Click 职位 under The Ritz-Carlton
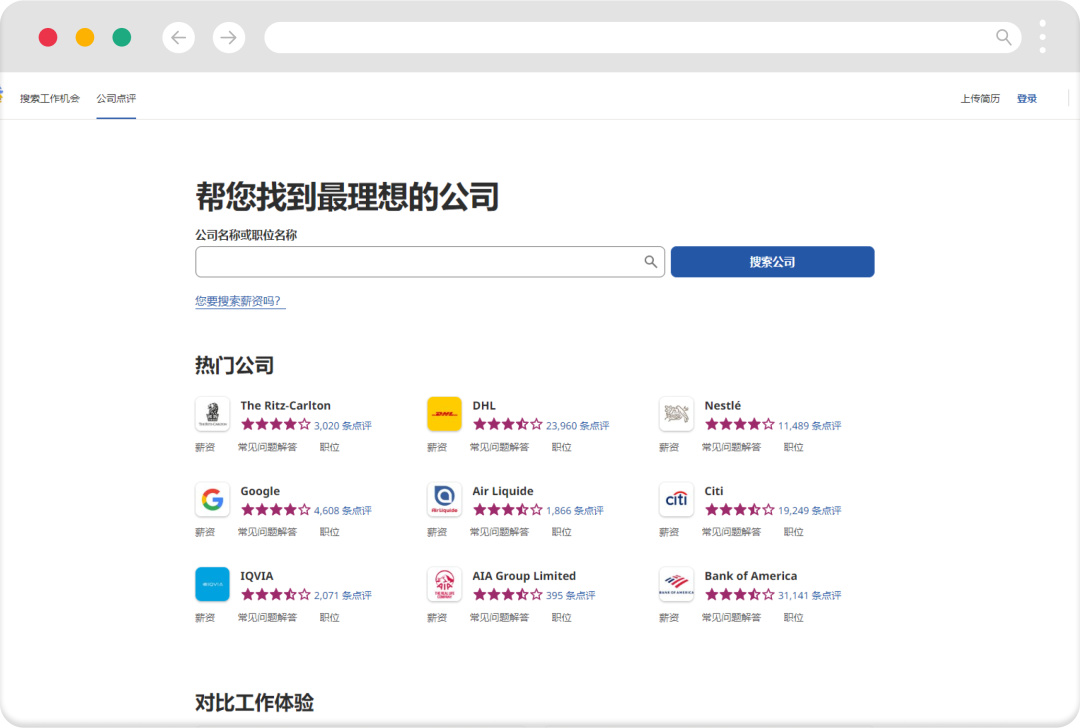The width and height of the screenshot is (1080, 728). tap(329, 448)
